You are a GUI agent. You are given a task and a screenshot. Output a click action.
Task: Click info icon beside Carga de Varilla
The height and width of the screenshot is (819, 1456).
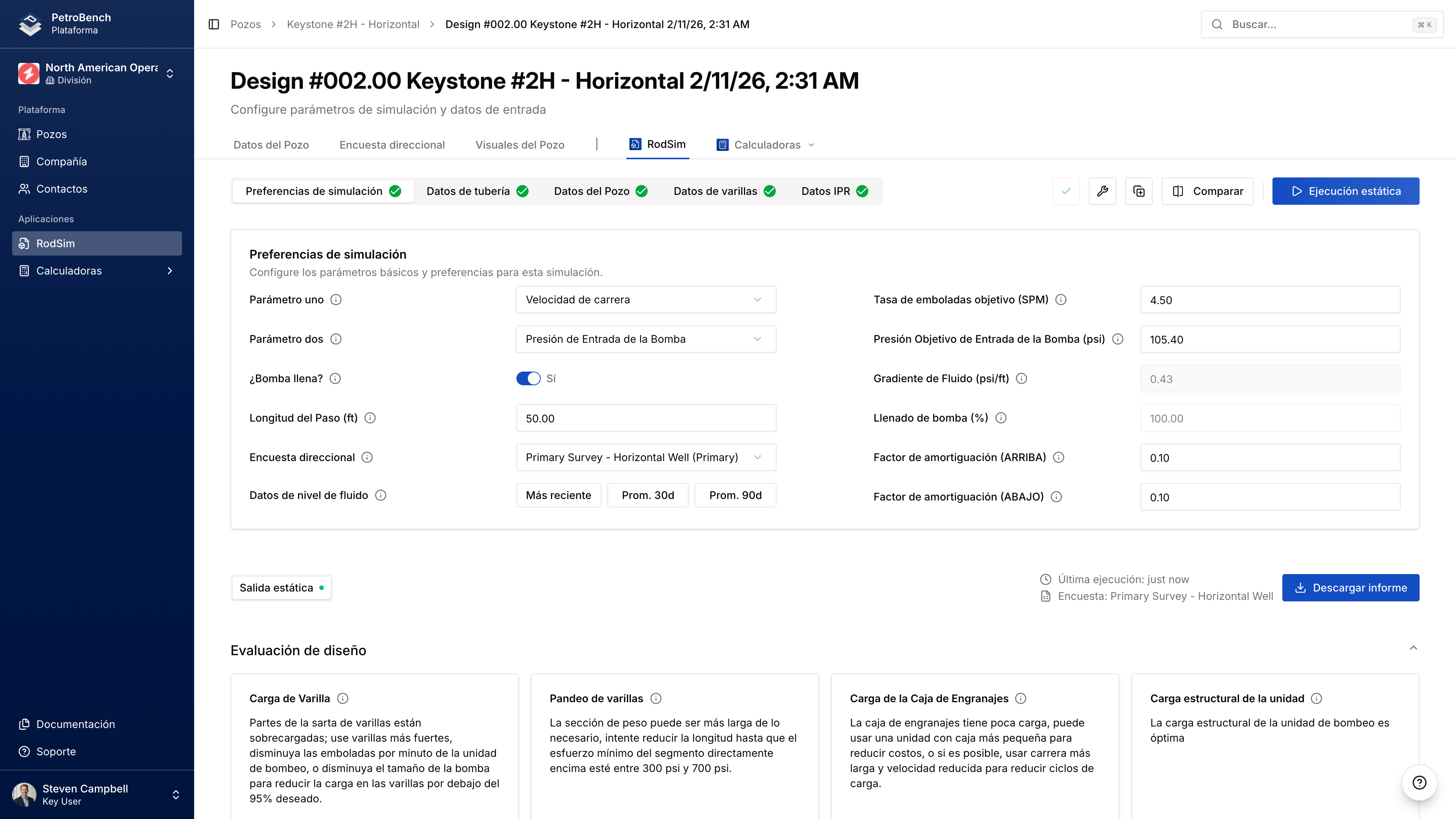click(x=342, y=698)
